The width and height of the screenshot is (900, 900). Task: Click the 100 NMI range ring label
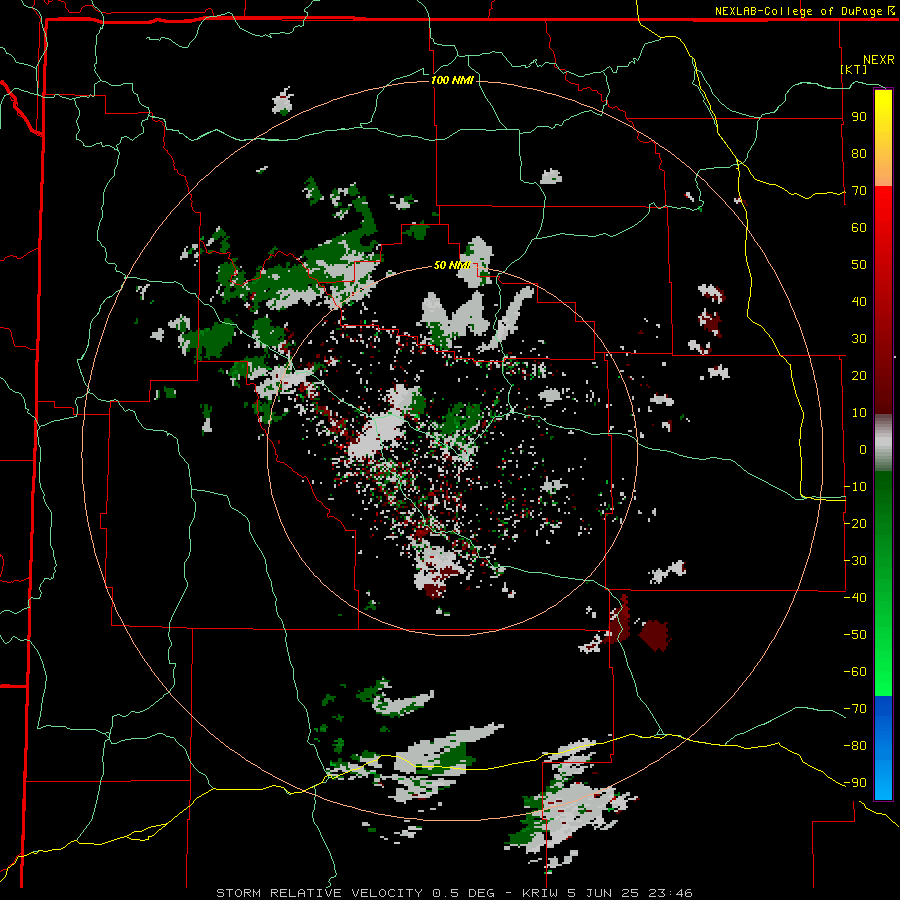(x=452, y=80)
